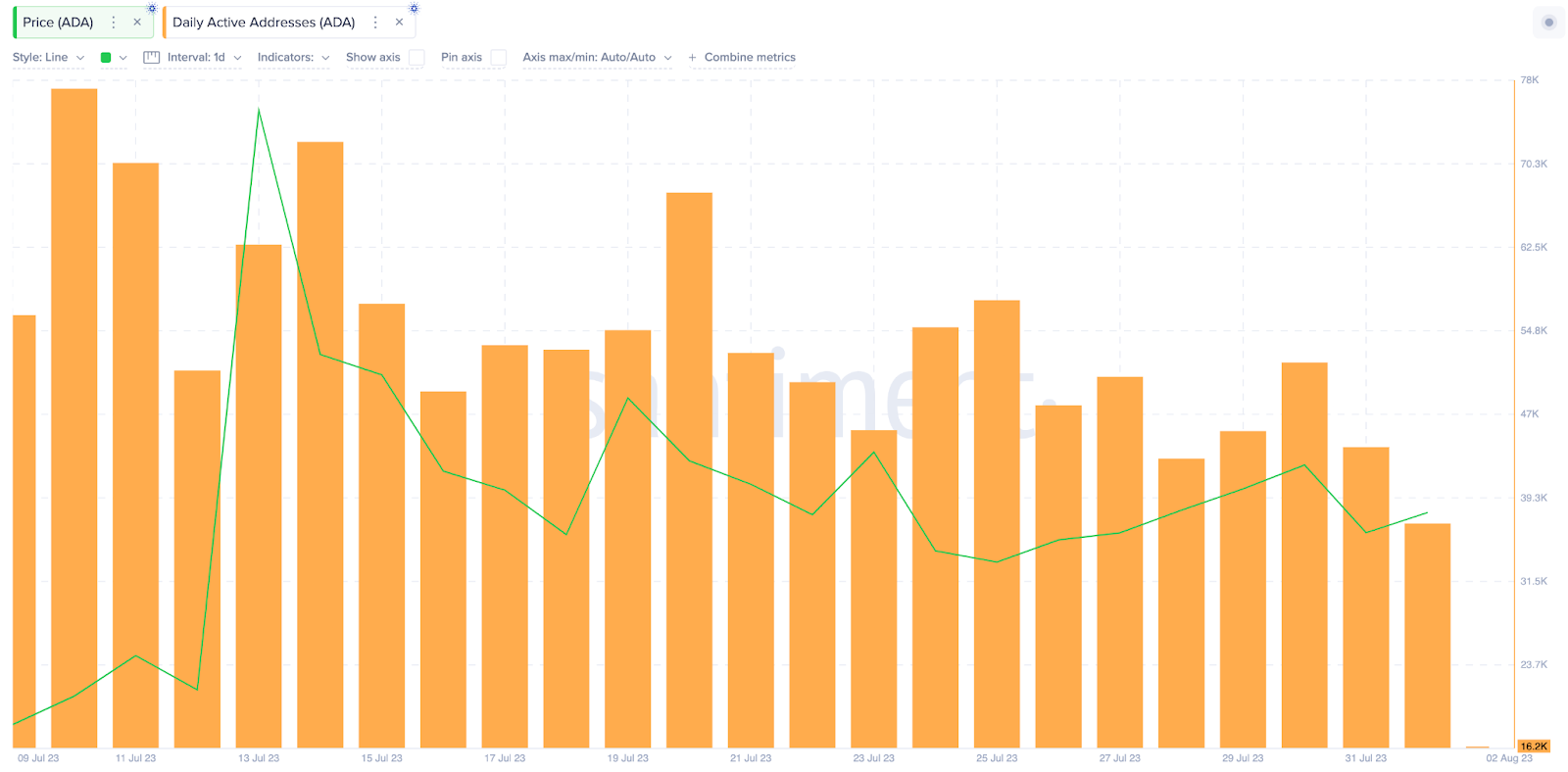Click Cardano badge on Daily Active Addresses tab
The height and width of the screenshot is (772, 1568).
tap(414, 8)
